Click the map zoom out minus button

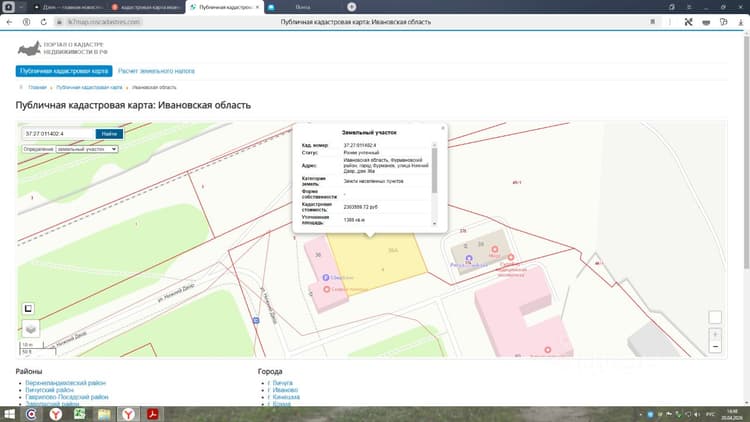click(715, 346)
